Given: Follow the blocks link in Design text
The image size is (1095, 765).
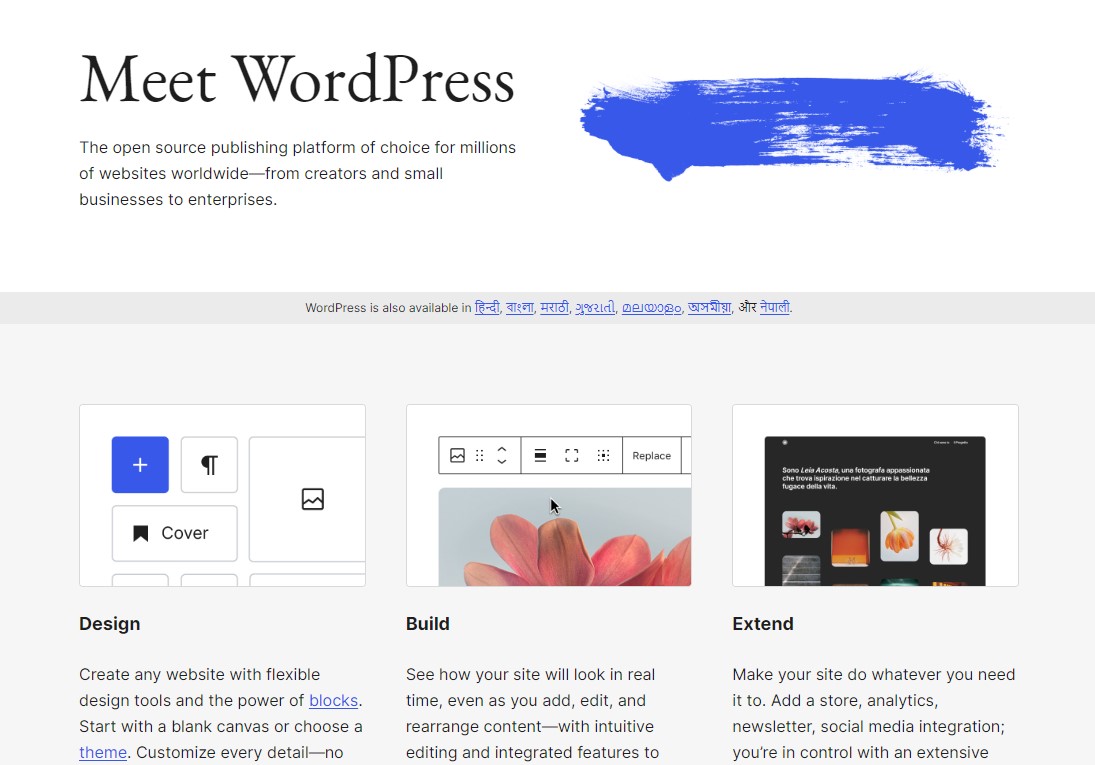Looking at the screenshot, I should (x=333, y=701).
